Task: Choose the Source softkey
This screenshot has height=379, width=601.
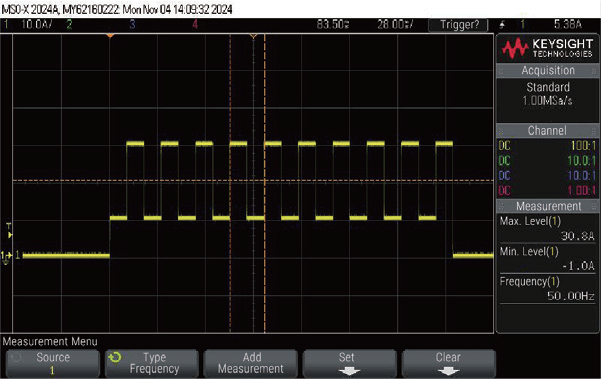Action: point(53,363)
